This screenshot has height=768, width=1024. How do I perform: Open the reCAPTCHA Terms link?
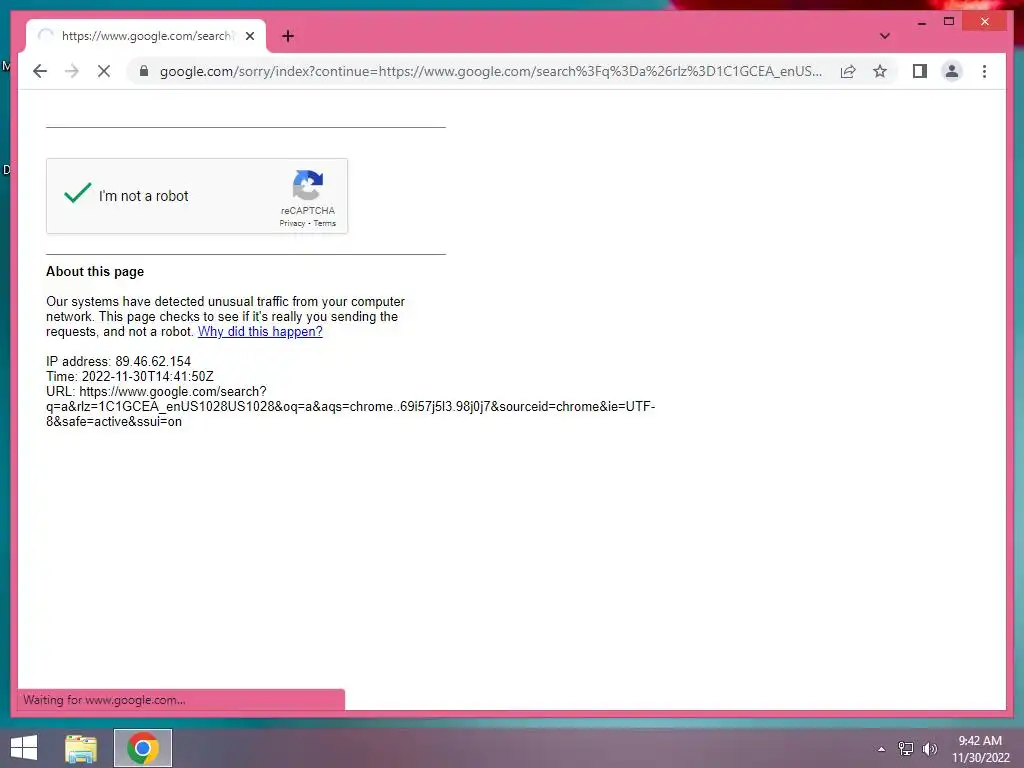(x=325, y=223)
